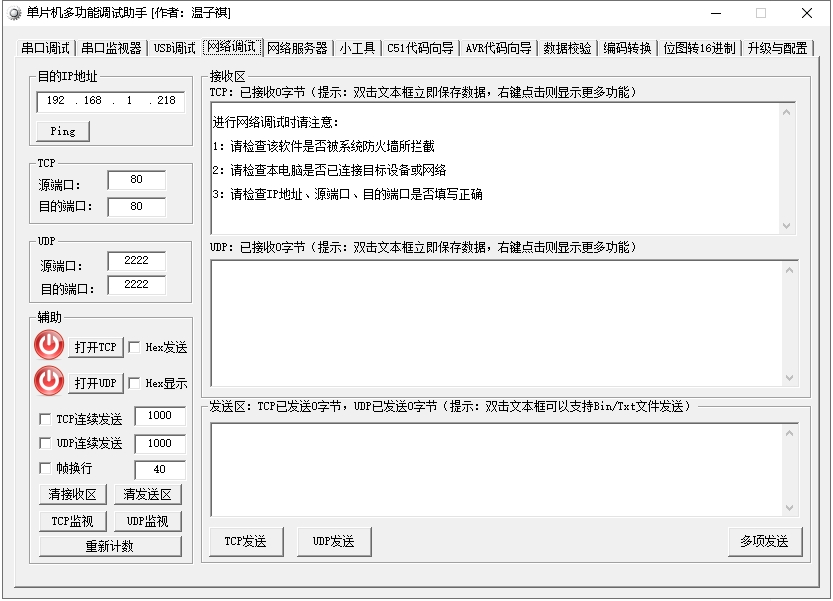
Task: Close the debugging assistant window
Action: pyautogui.click(x=807, y=13)
